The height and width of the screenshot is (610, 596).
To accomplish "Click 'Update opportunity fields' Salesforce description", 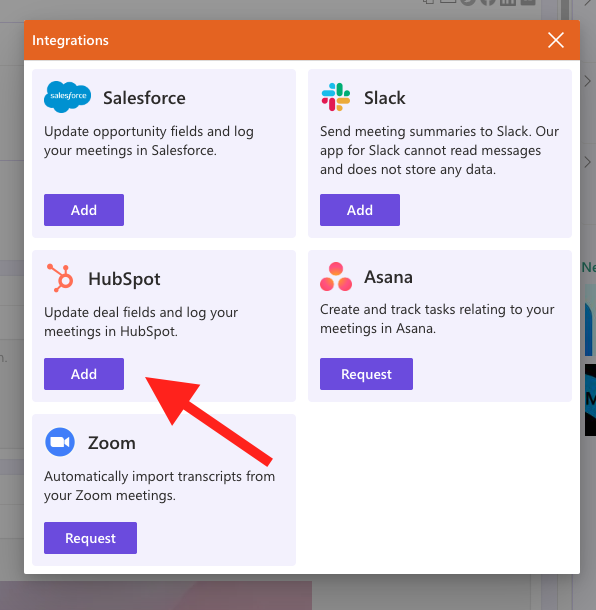I will coord(149,141).
